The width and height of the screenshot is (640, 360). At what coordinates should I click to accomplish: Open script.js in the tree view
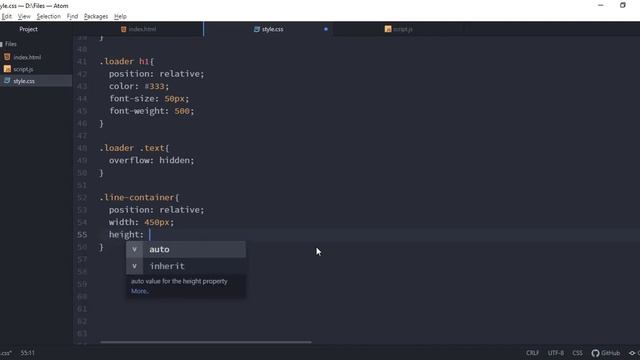tap(23, 69)
